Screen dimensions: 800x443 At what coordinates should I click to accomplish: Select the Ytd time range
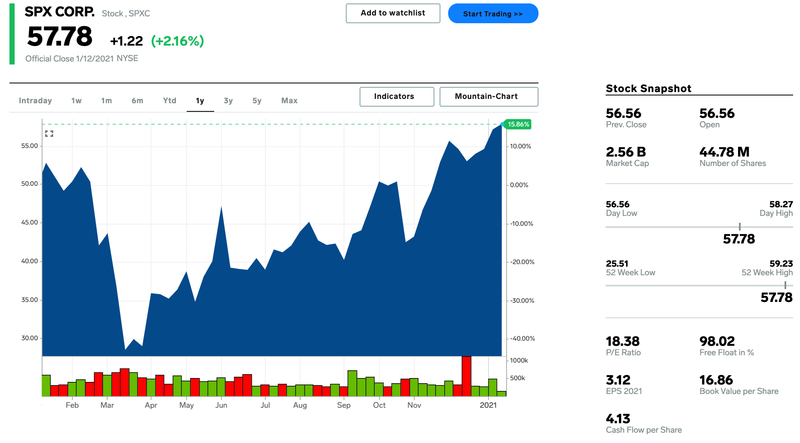click(169, 101)
